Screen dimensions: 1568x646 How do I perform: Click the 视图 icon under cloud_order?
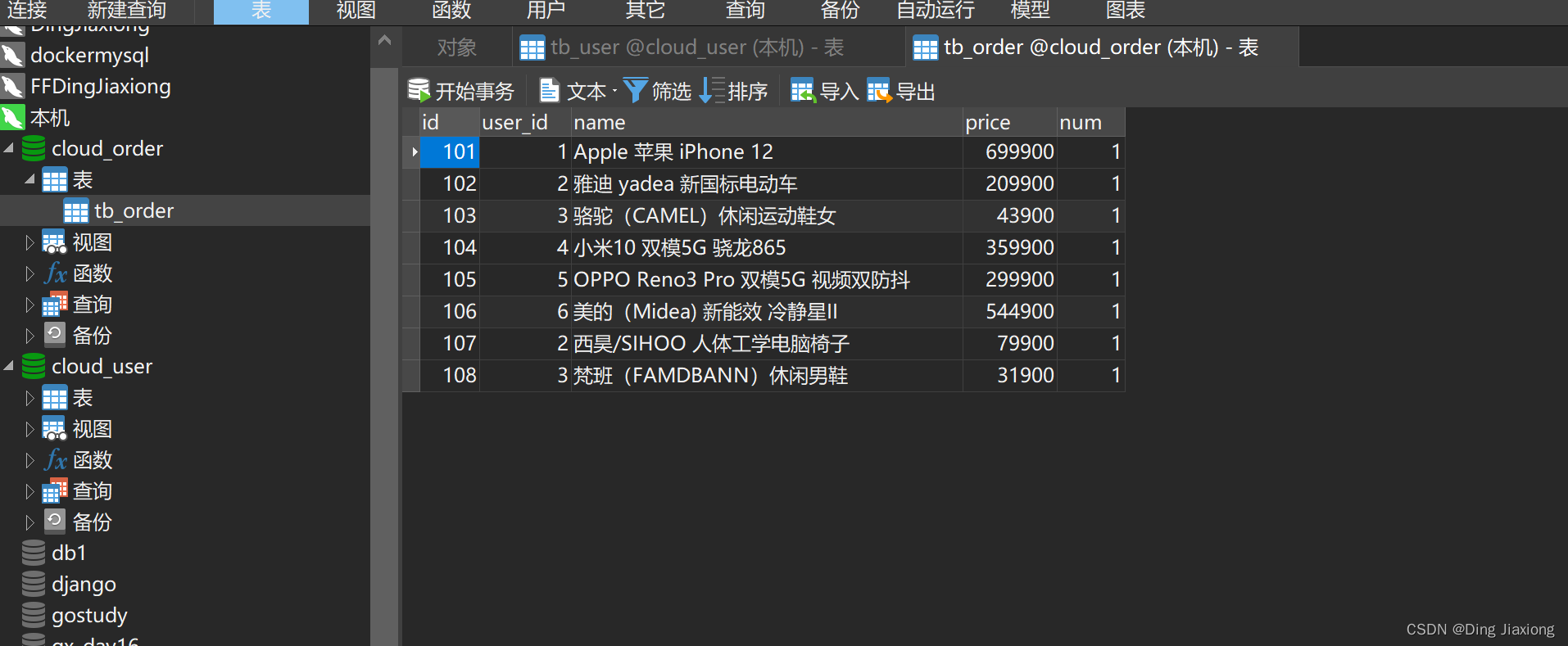55,242
